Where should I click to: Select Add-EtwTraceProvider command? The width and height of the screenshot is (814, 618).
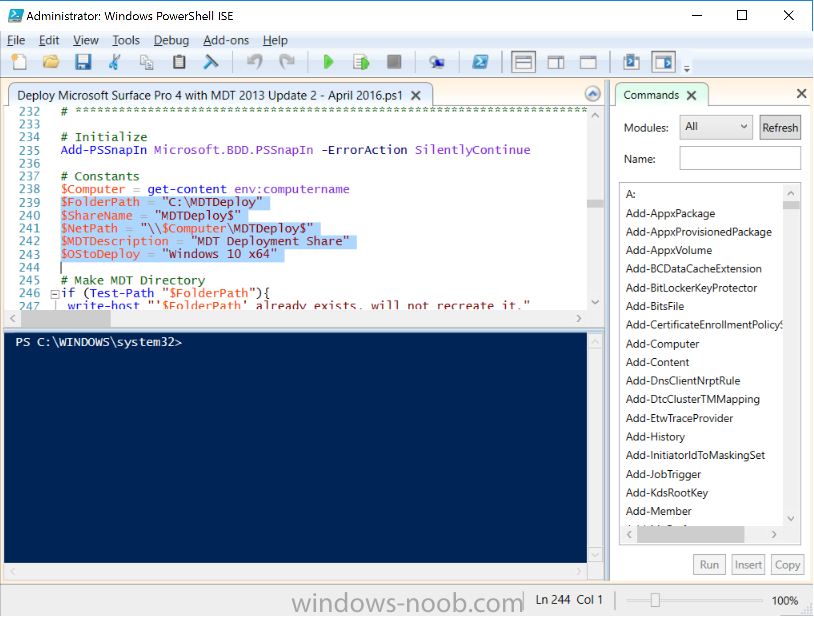click(679, 418)
